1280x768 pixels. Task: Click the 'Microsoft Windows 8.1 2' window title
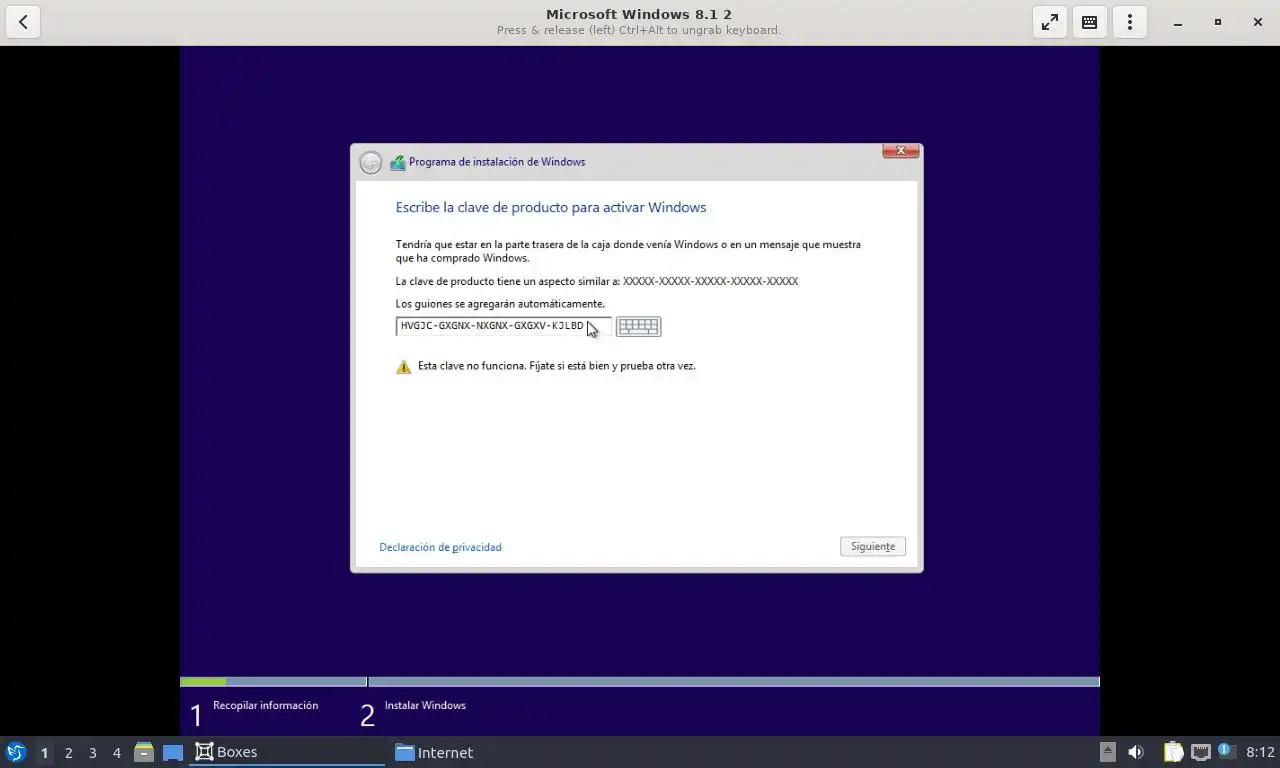tap(639, 14)
